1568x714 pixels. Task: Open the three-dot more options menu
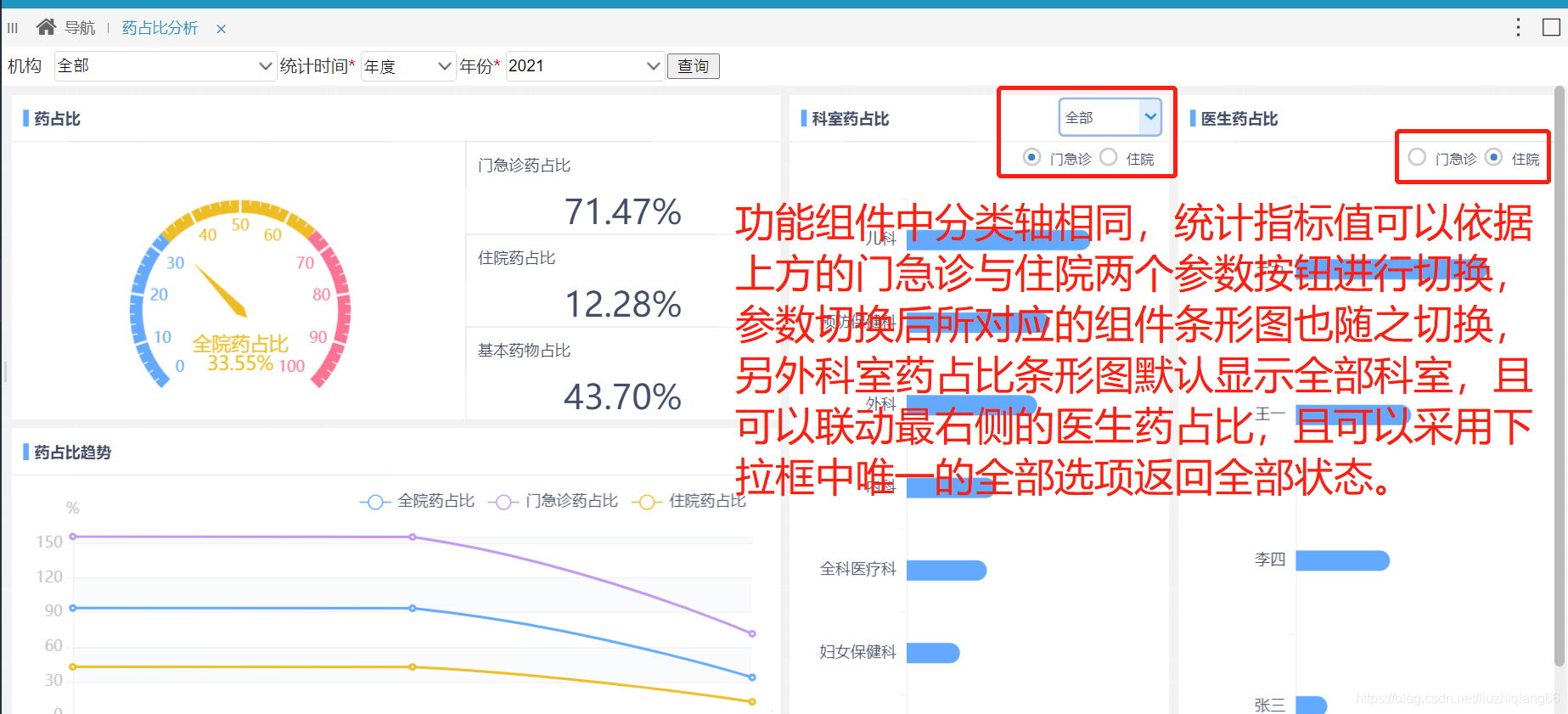click(1518, 27)
